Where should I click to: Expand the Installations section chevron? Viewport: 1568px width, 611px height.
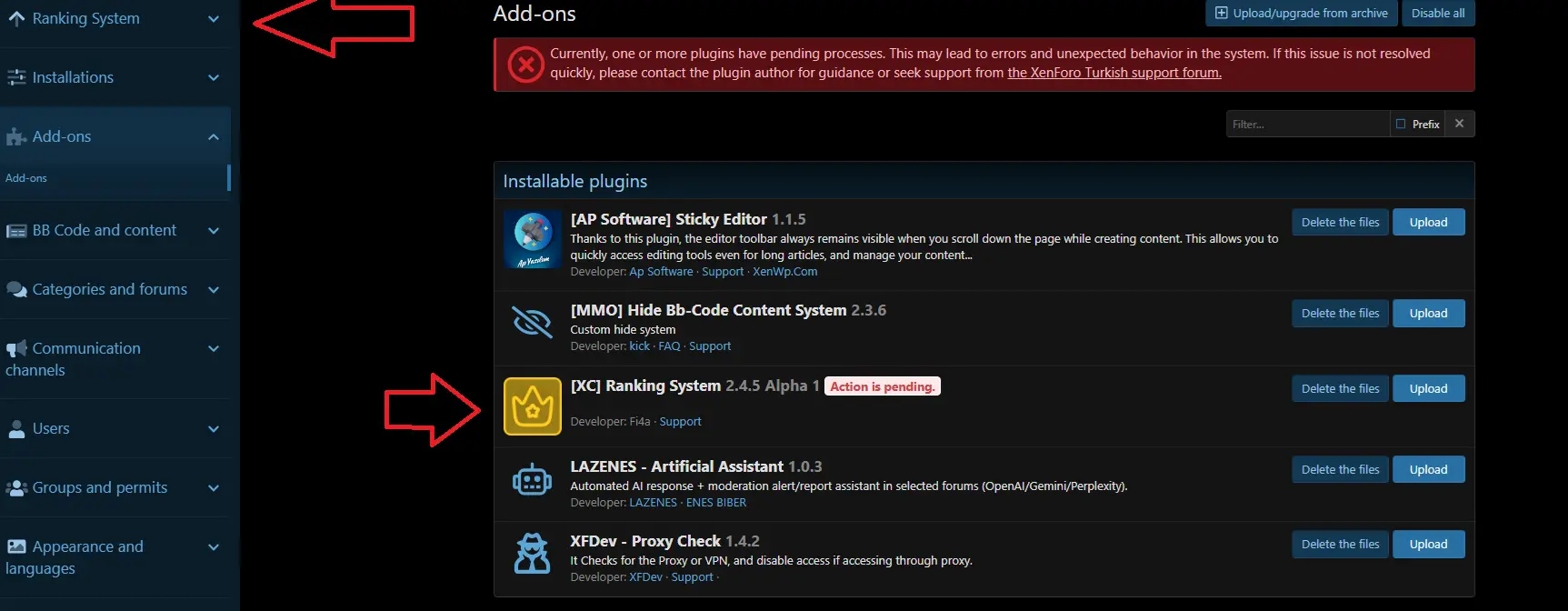click(x=214, y=78)
